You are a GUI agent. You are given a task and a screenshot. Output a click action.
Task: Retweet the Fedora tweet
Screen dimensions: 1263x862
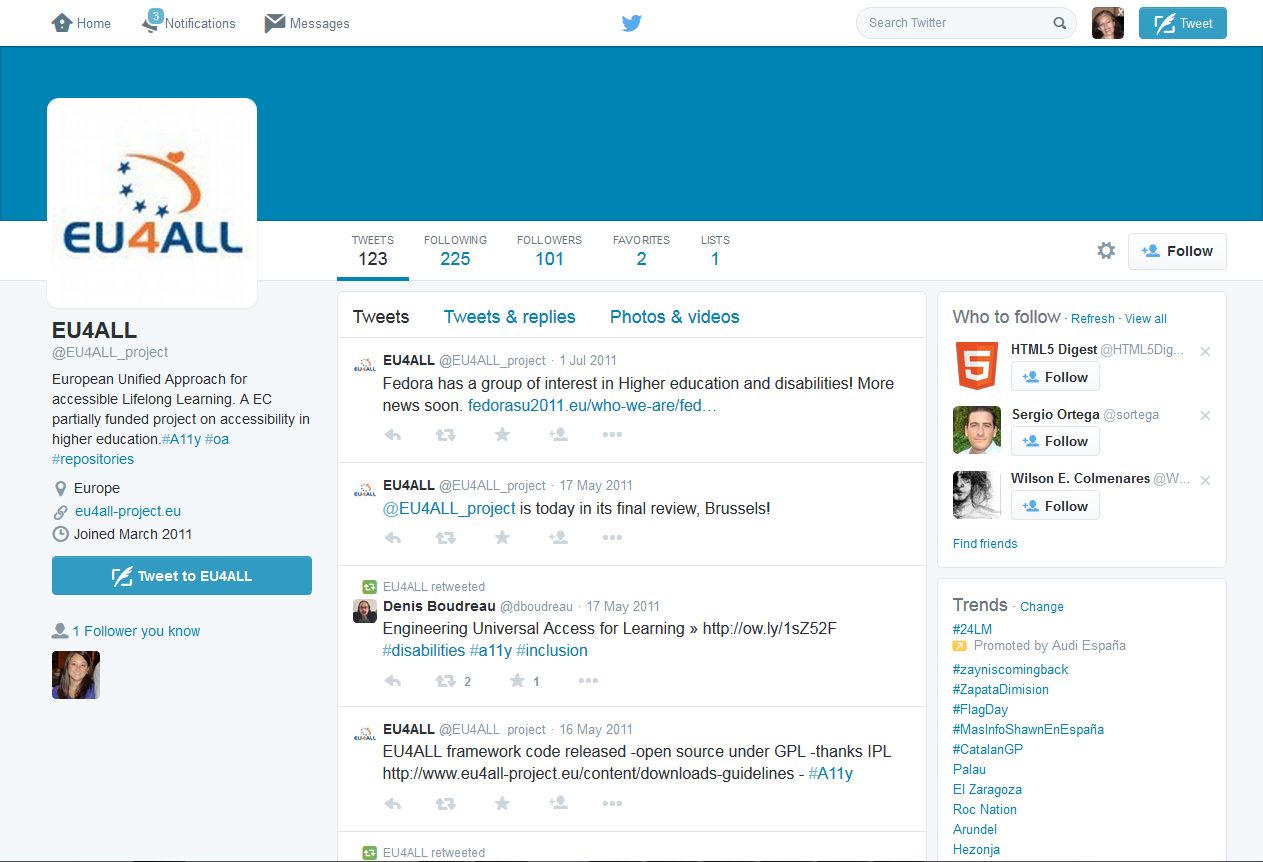(446, 435)
